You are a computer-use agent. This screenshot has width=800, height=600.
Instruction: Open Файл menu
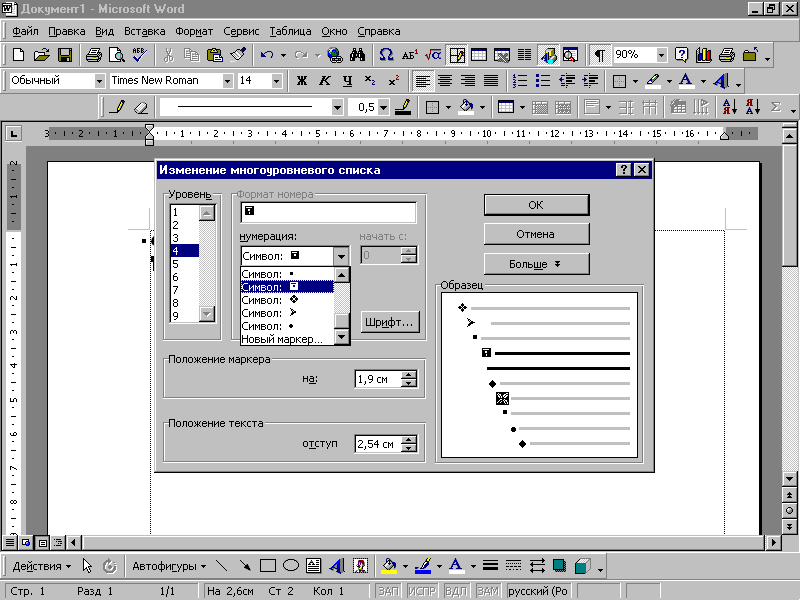[x=26, y=31]
